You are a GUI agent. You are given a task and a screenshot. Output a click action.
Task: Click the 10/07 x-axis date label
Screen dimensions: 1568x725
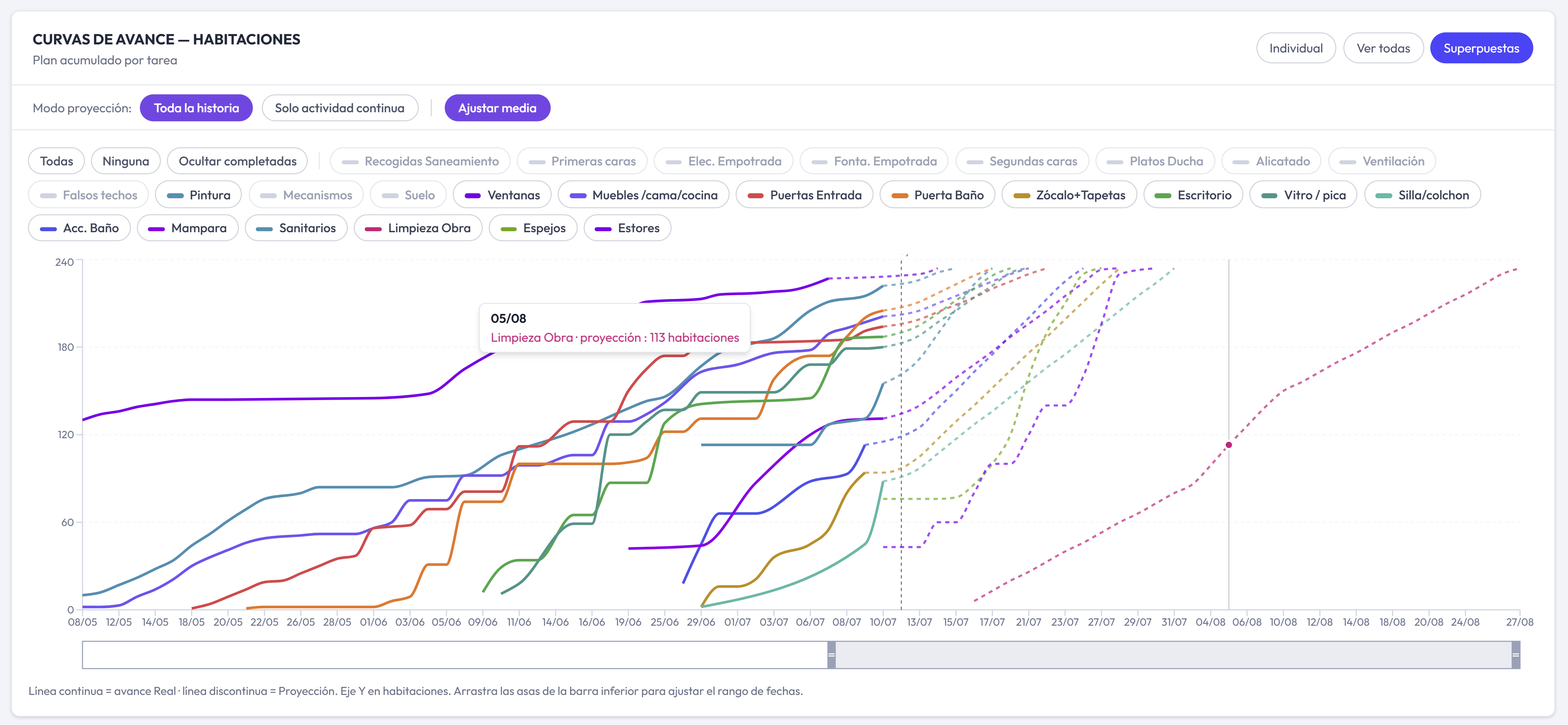tap(883, 622)
